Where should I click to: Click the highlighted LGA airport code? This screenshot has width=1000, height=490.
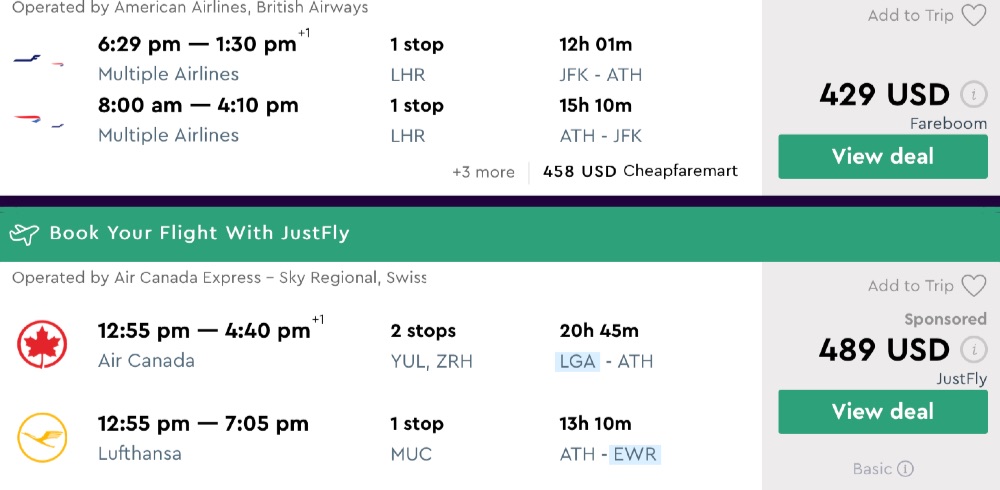pyautogui.click(x=579, y=362)
